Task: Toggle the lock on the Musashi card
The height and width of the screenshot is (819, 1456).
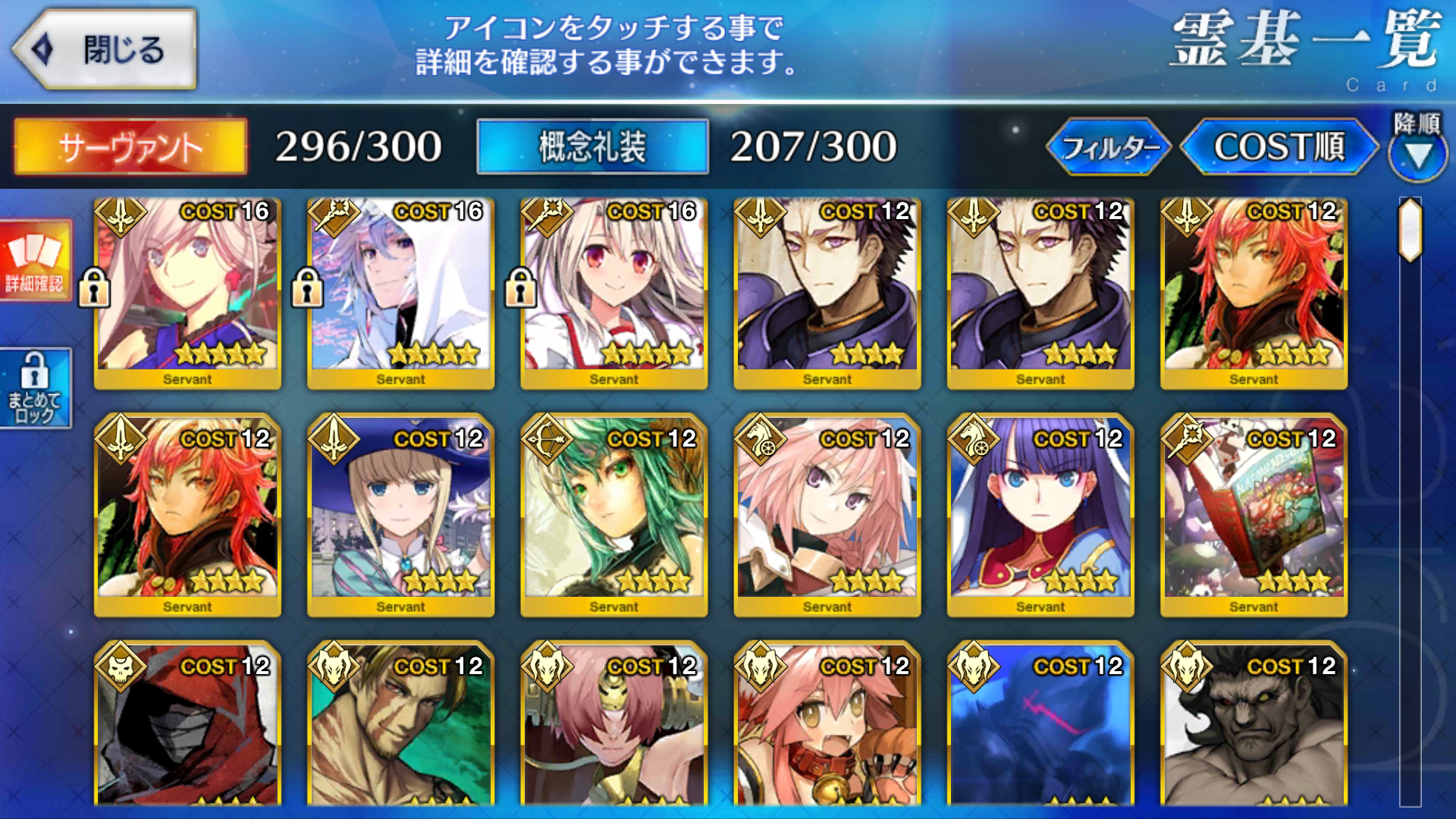Action: tap(94, 288)
